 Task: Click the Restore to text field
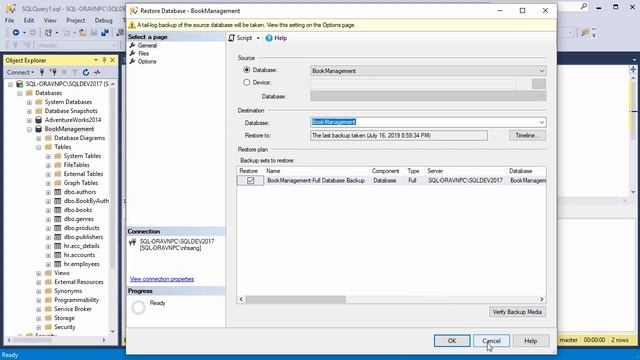[399, 136]
